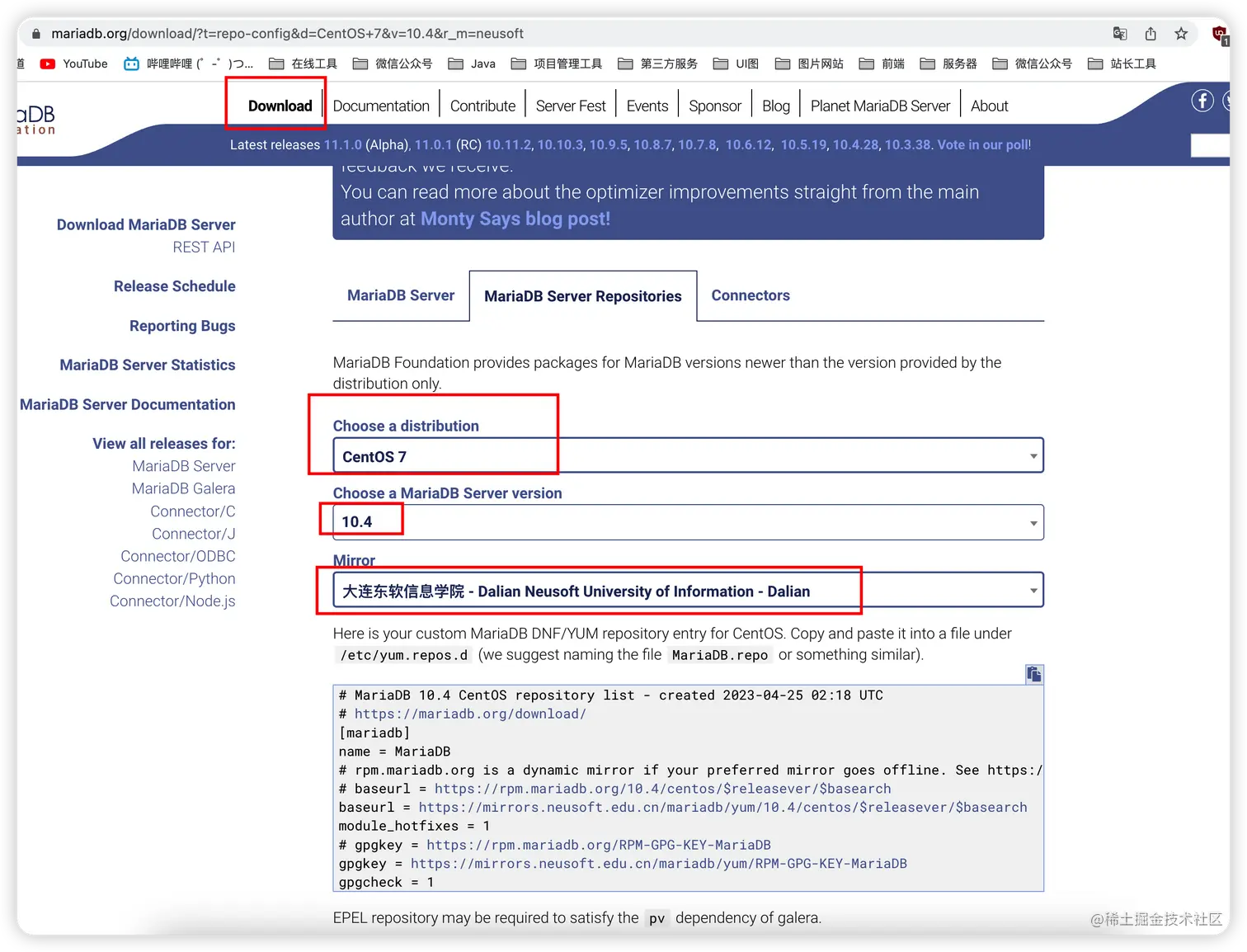1247x952 pixels.
Task: Open the Release Schedule sidebar link
Action: [x=175, y=286]
